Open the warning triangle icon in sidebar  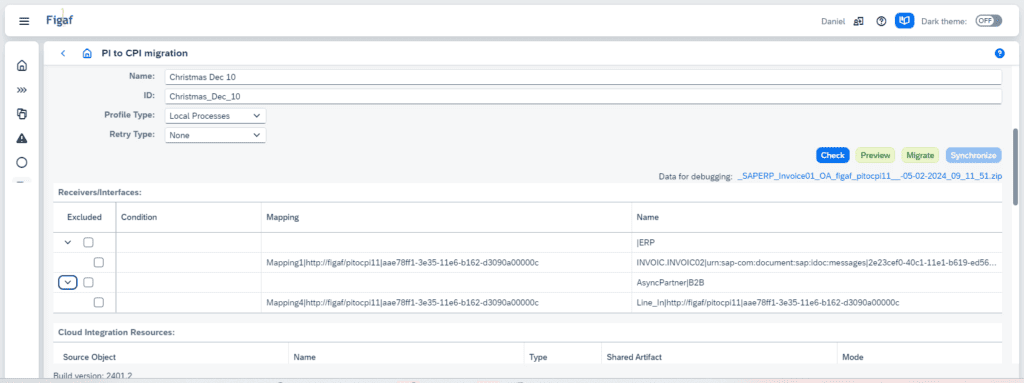coord(22,138)
